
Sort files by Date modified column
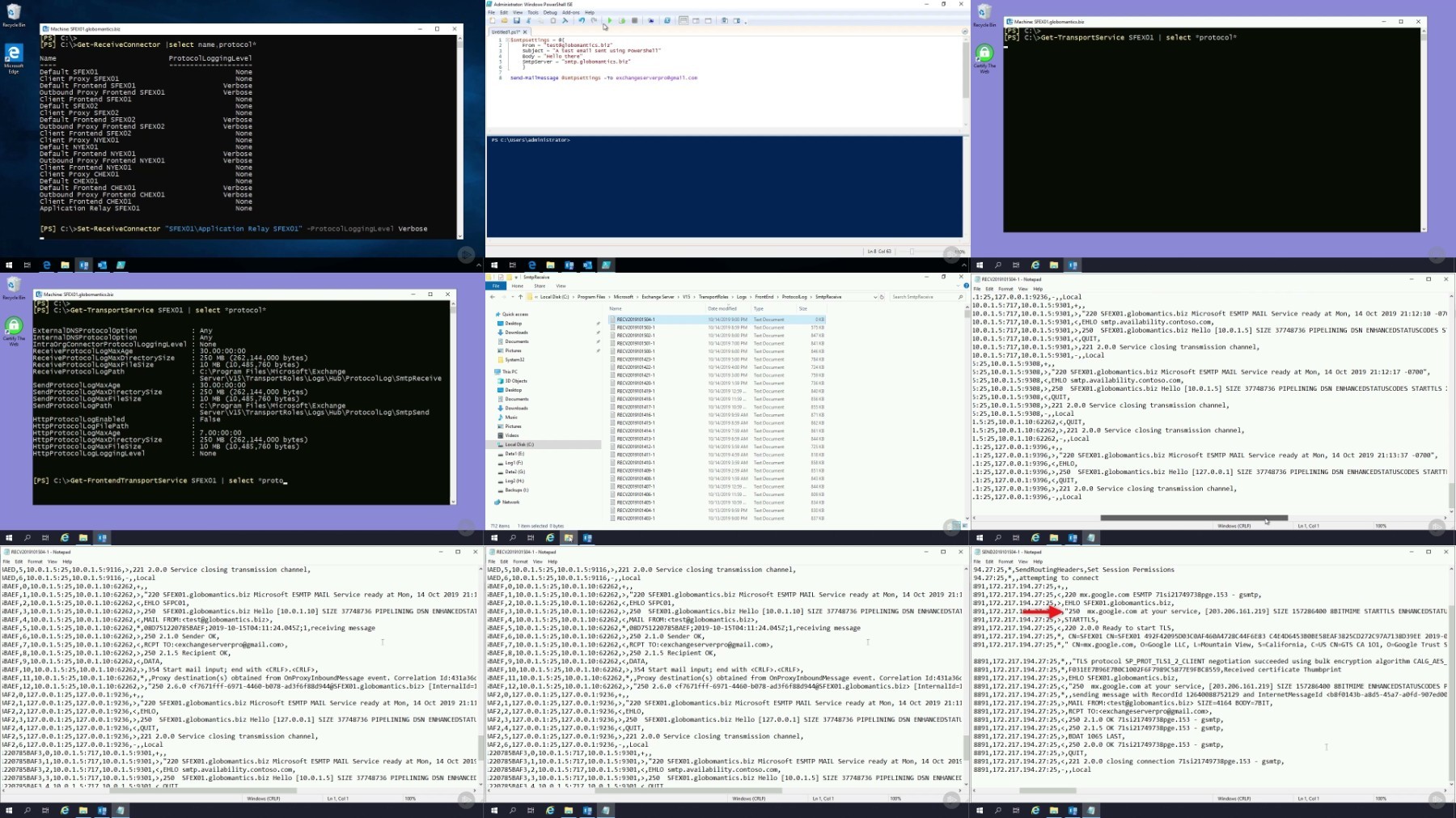[x=722, y=308]
